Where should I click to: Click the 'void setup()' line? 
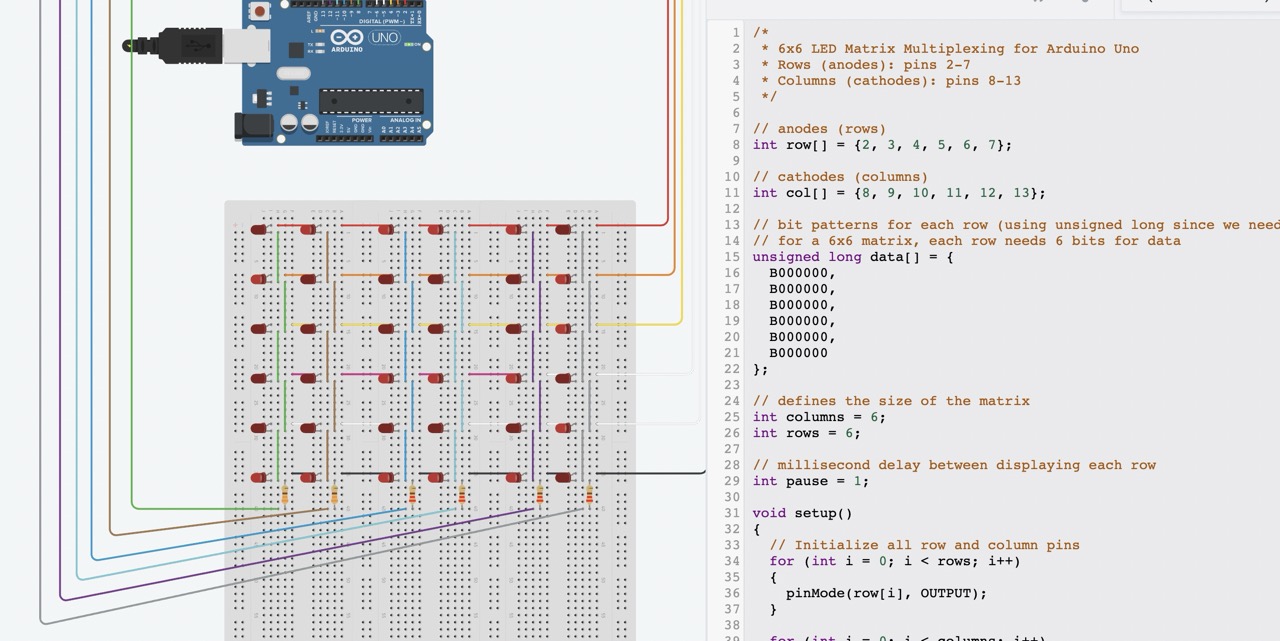point(802,512)
